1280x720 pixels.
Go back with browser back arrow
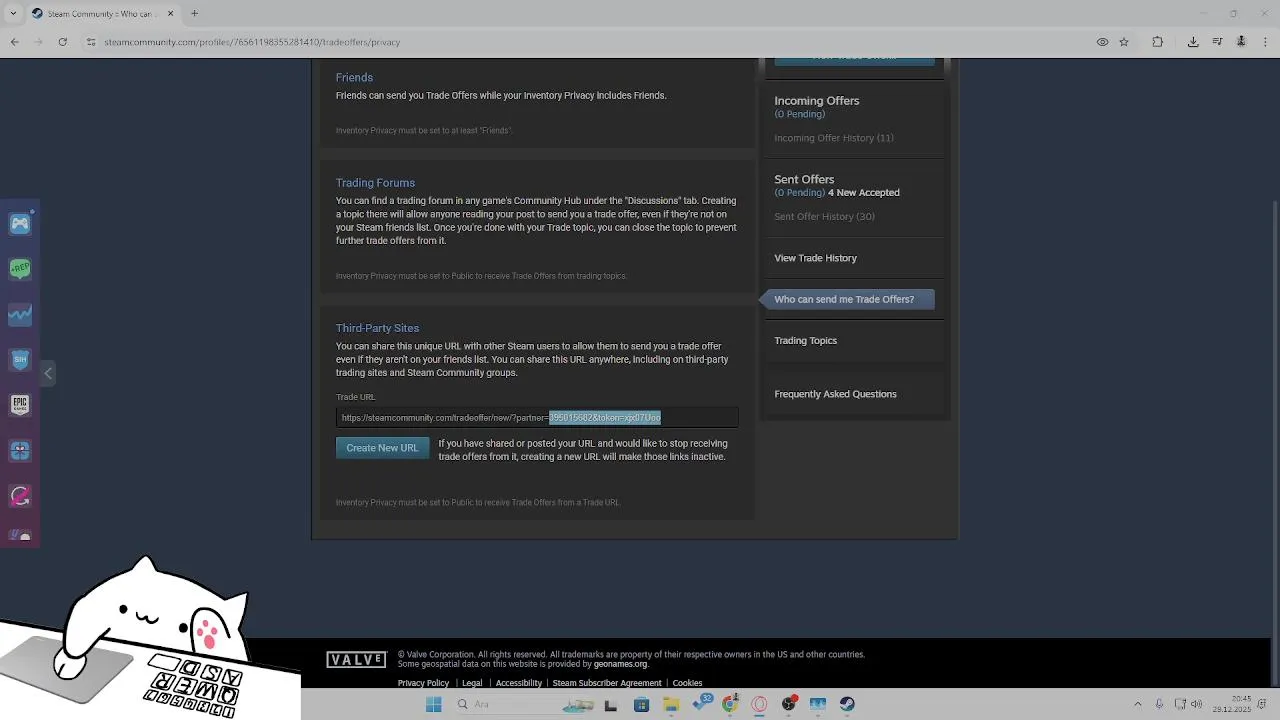(x=14, y=42)
